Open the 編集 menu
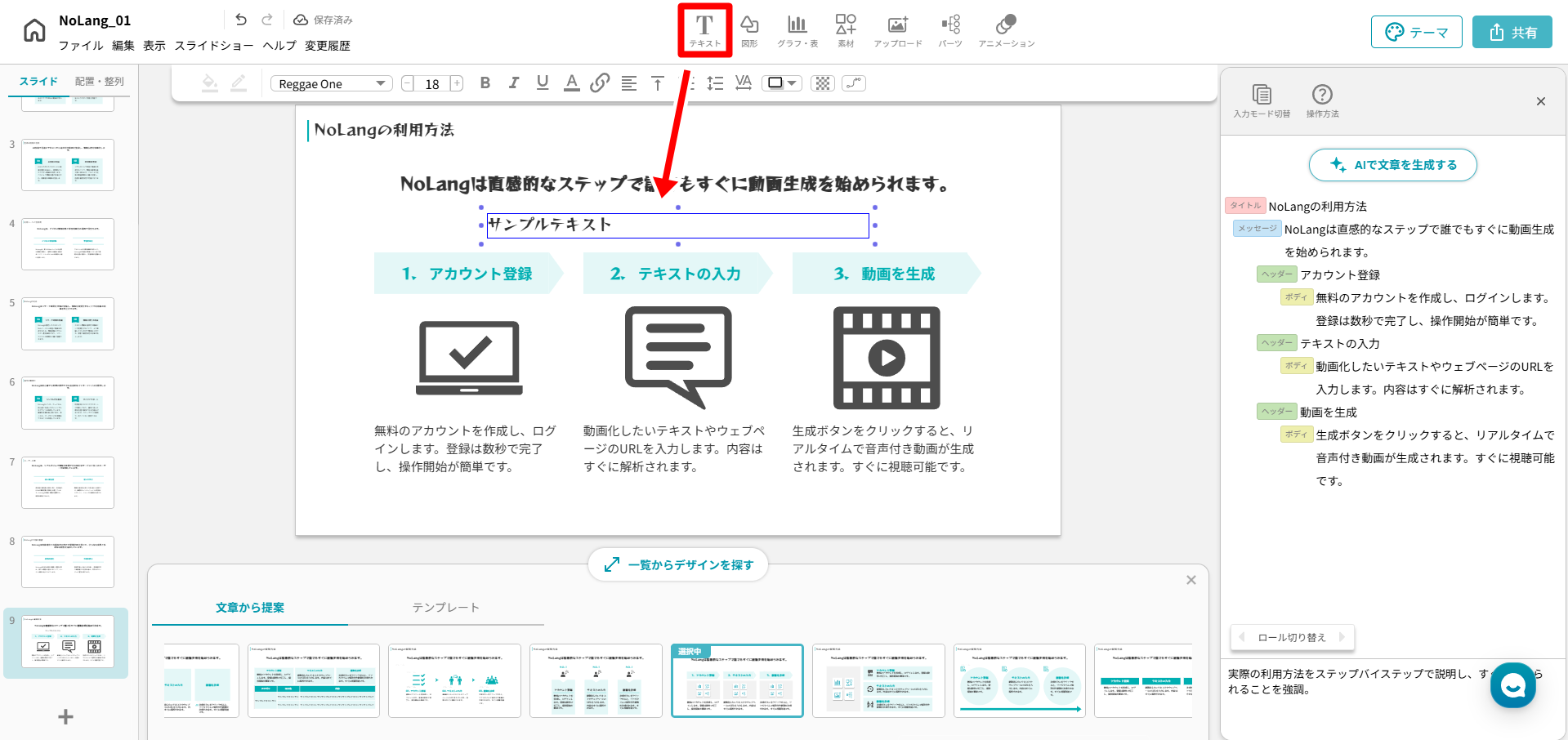The height and width of the screenshot is (740, 1568). pos(123,46)
